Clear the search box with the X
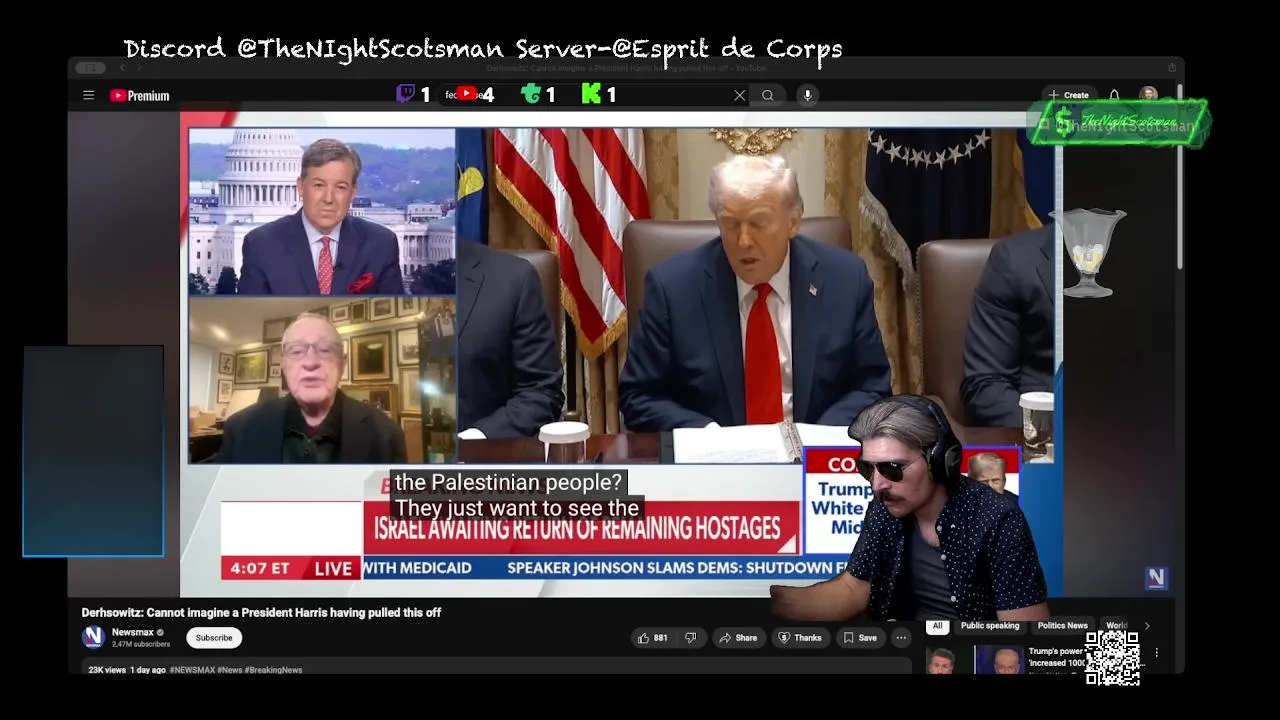Screen dimensions: 1280x720 coord(740,95)
